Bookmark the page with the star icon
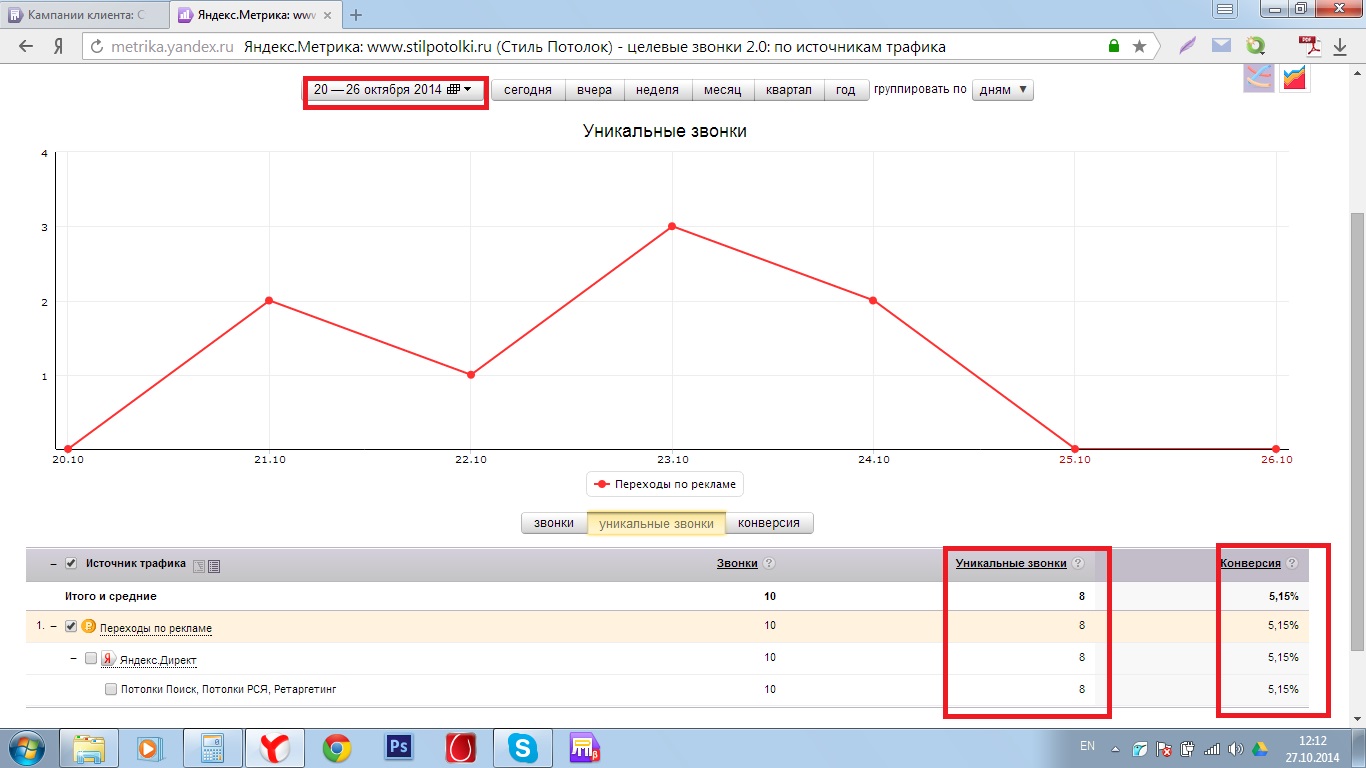1366x768 pixels. (1139, 46)
